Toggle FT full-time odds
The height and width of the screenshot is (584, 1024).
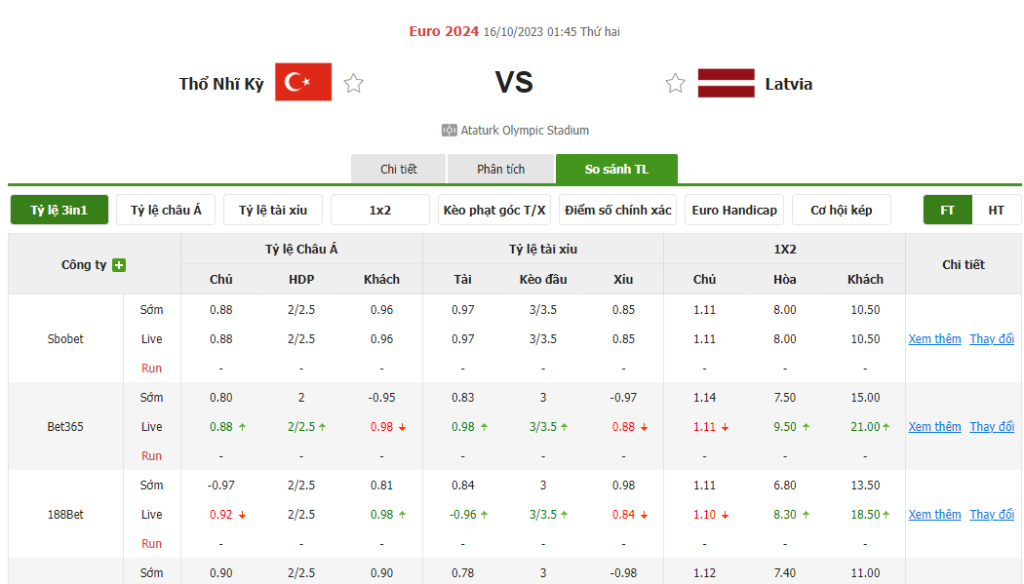pos(948,210)
